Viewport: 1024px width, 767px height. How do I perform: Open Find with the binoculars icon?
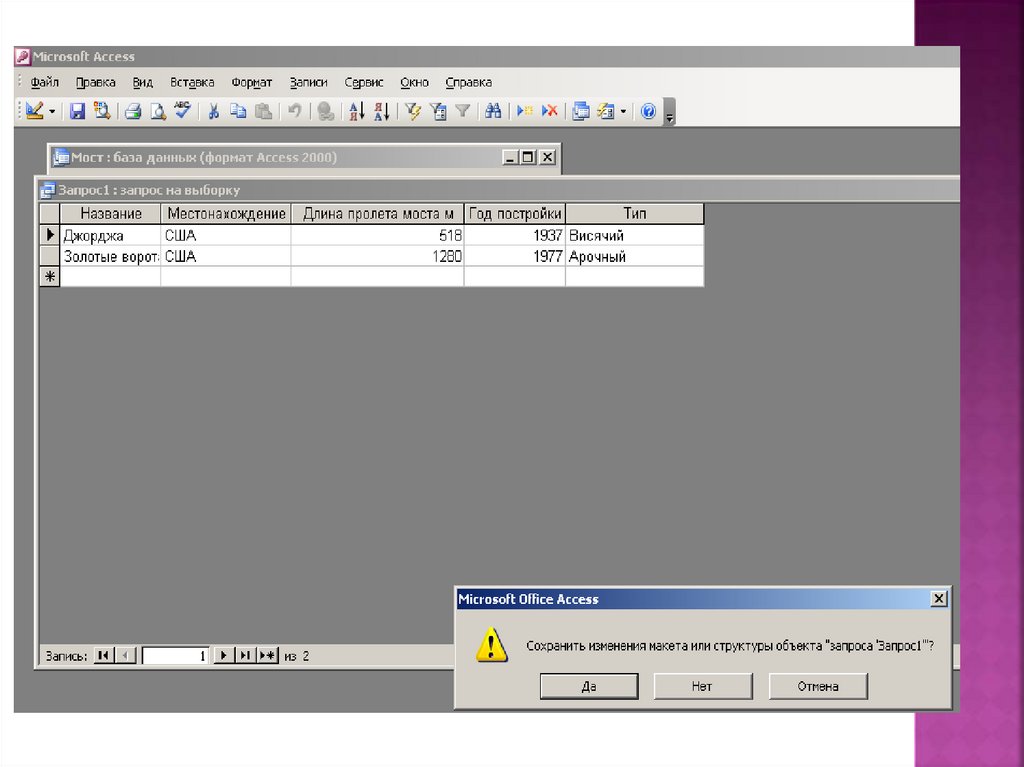click(x=493, y=111)
